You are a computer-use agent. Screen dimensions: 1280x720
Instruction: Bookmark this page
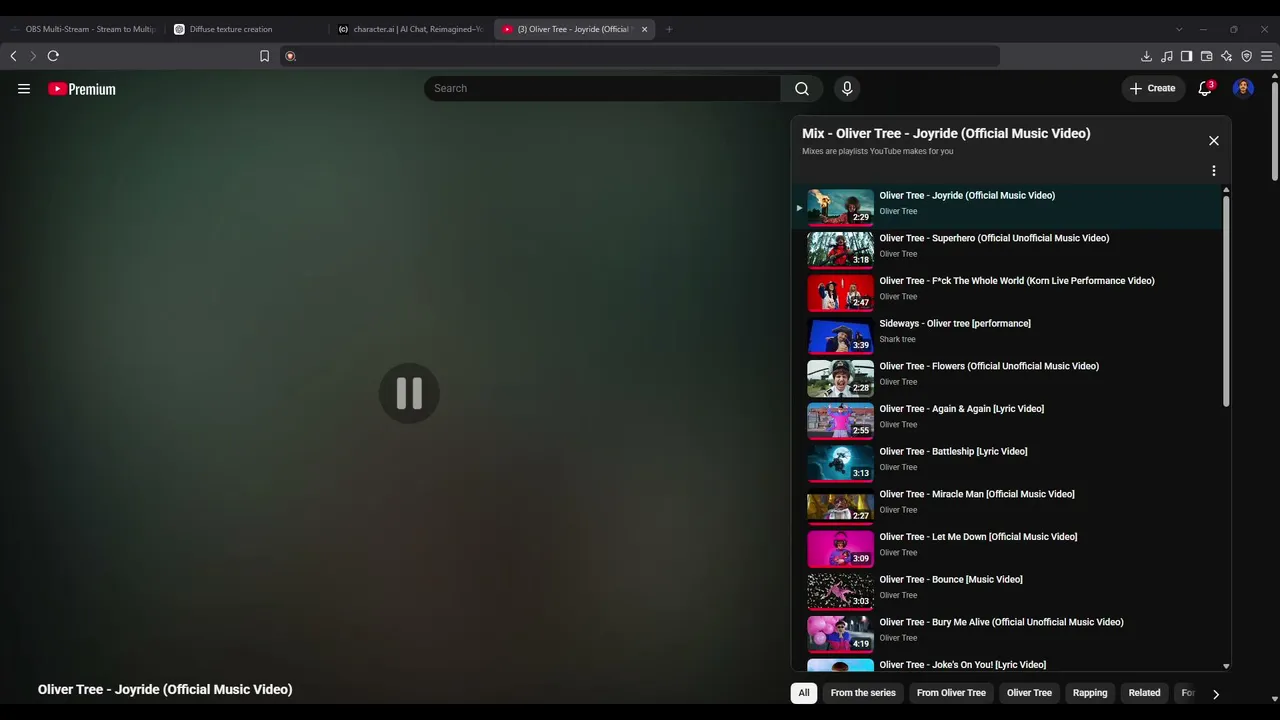(x=264, y=56)
